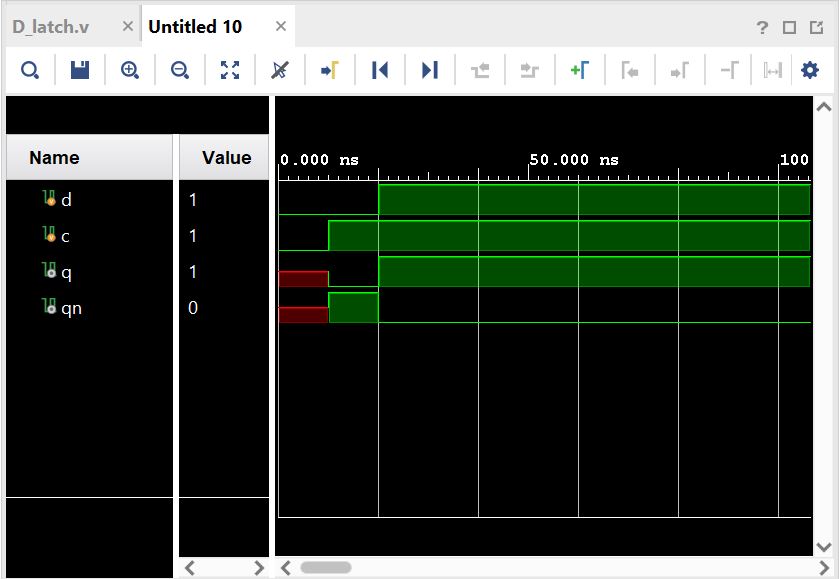
Task: Select signal d in Name column
Action: 66,200
